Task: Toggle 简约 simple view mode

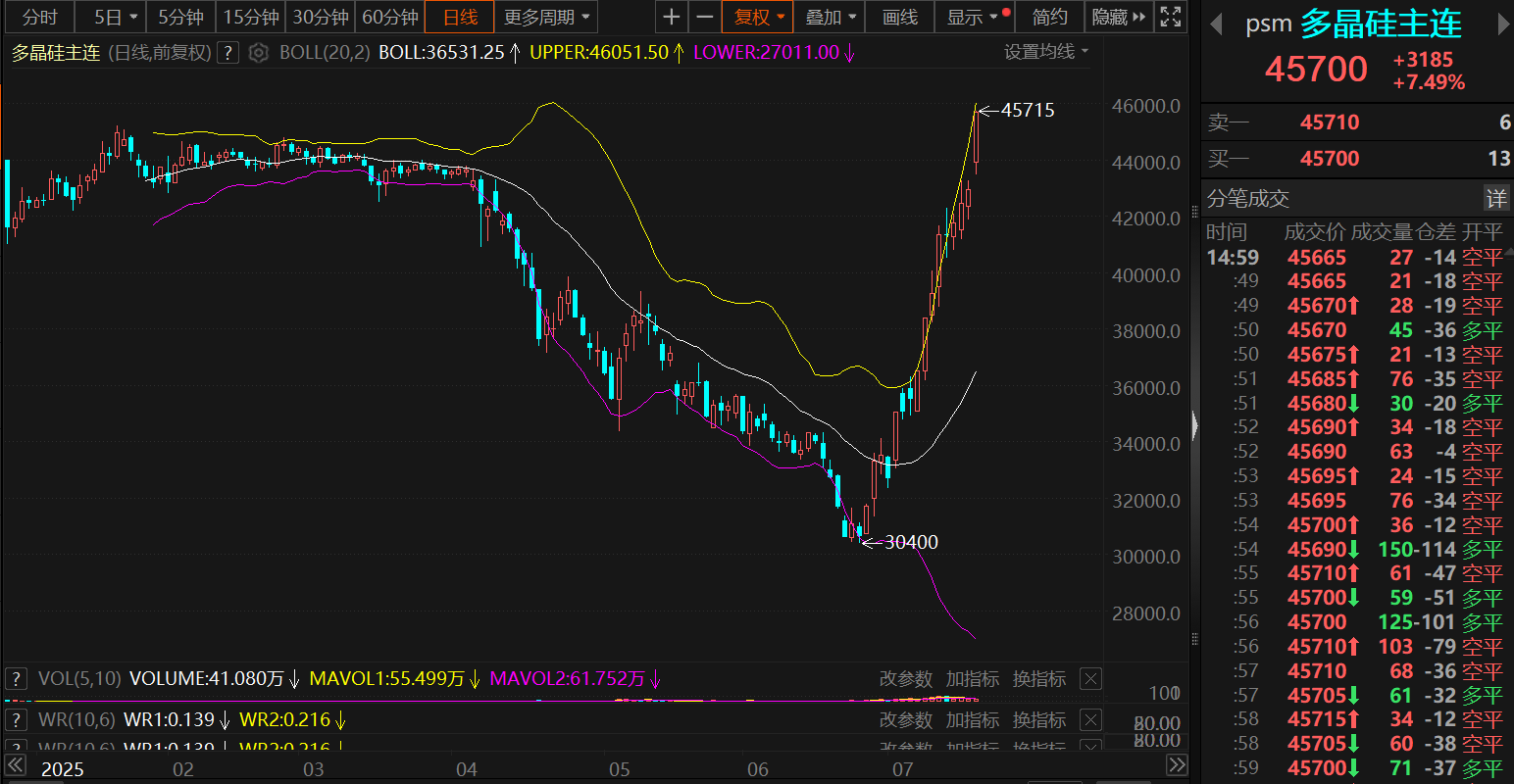Action: click(1049, 17)
